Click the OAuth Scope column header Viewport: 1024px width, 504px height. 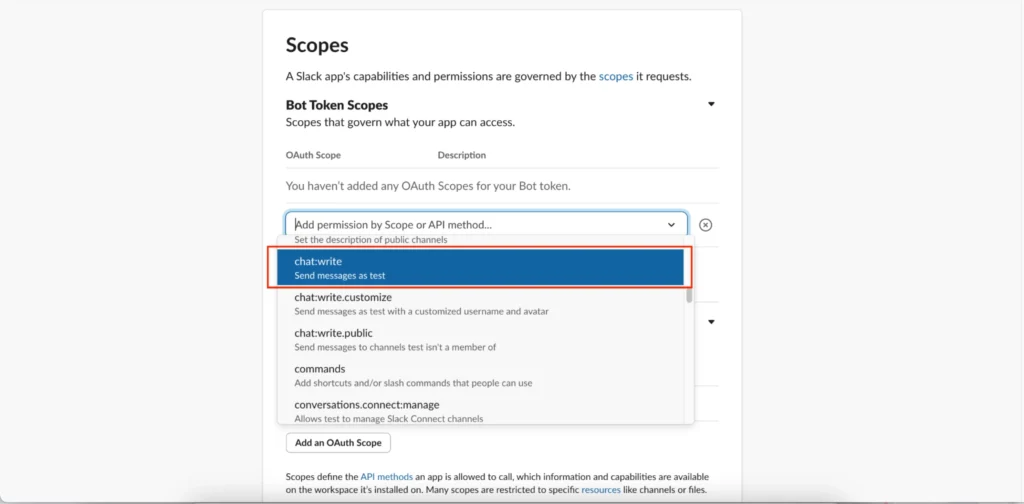coord(313,155)
